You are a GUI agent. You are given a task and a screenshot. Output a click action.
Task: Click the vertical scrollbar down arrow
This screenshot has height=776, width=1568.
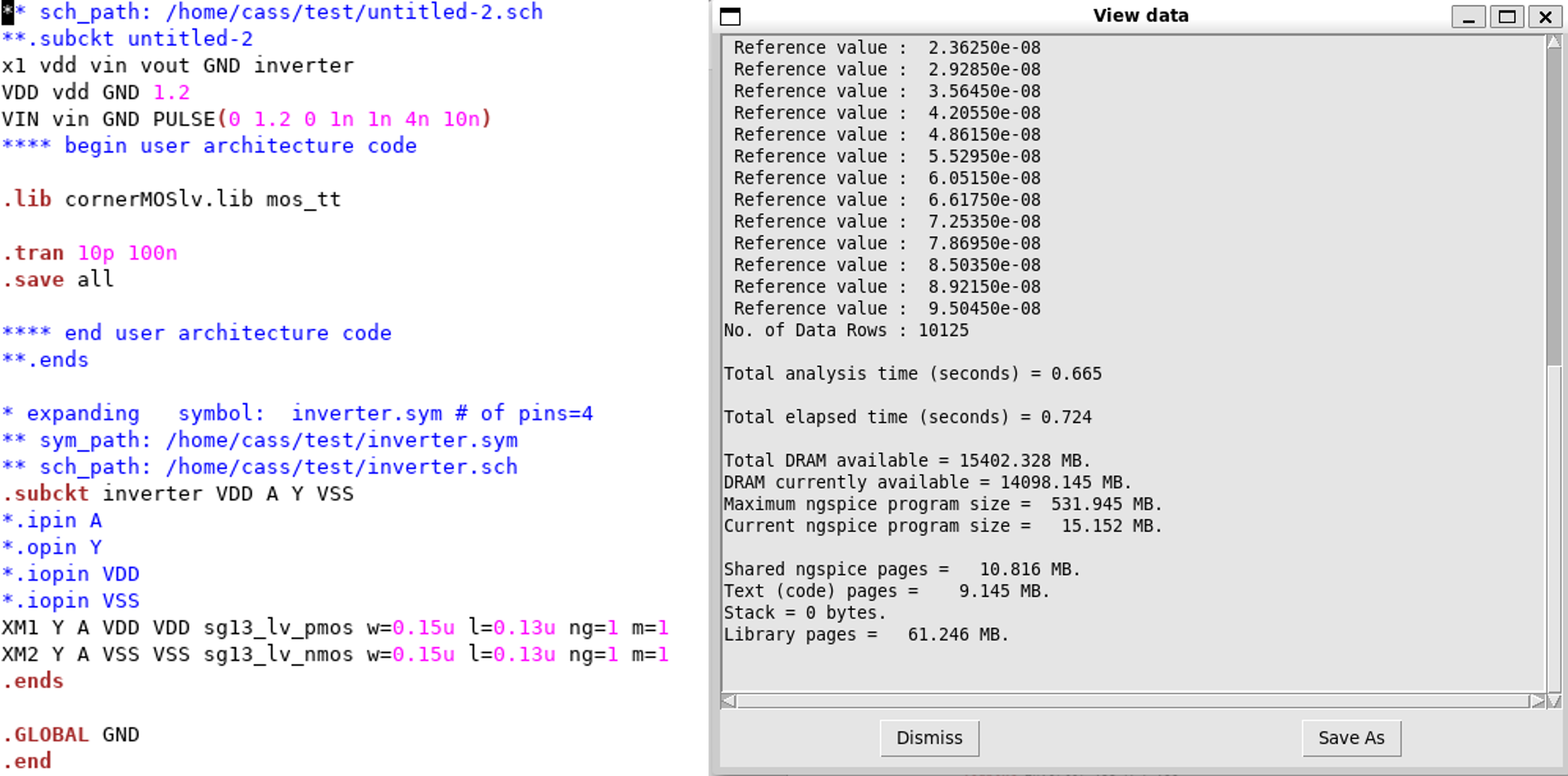(1553, 701)
